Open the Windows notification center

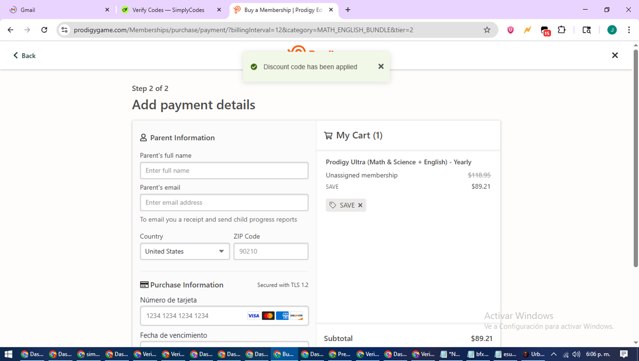[624, 354]
